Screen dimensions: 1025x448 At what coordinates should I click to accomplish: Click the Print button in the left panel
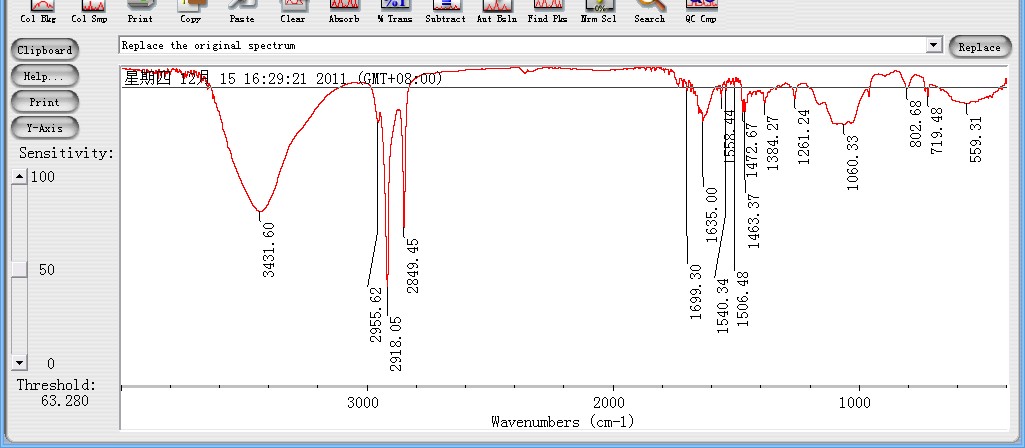44,103
